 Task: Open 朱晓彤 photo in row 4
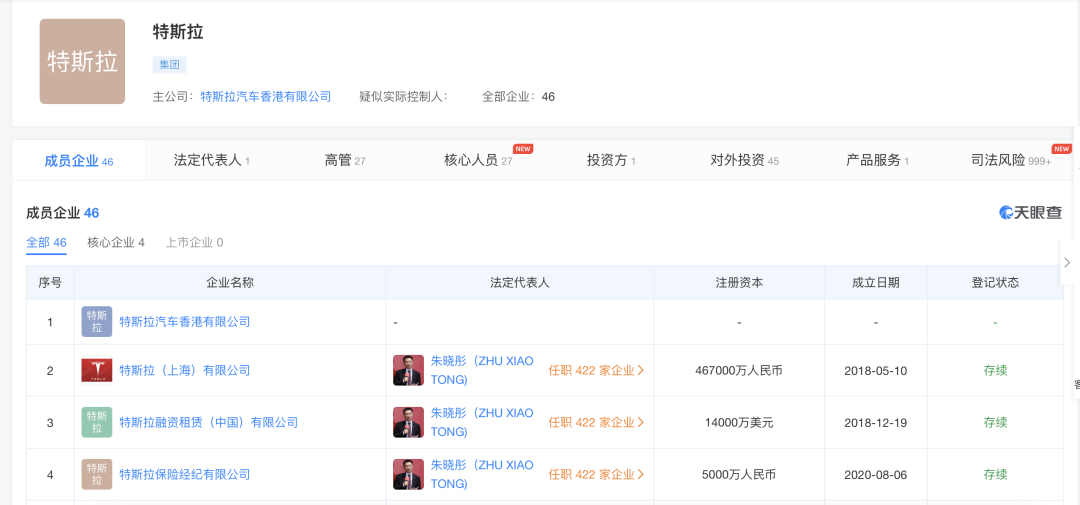pos(408,474)
